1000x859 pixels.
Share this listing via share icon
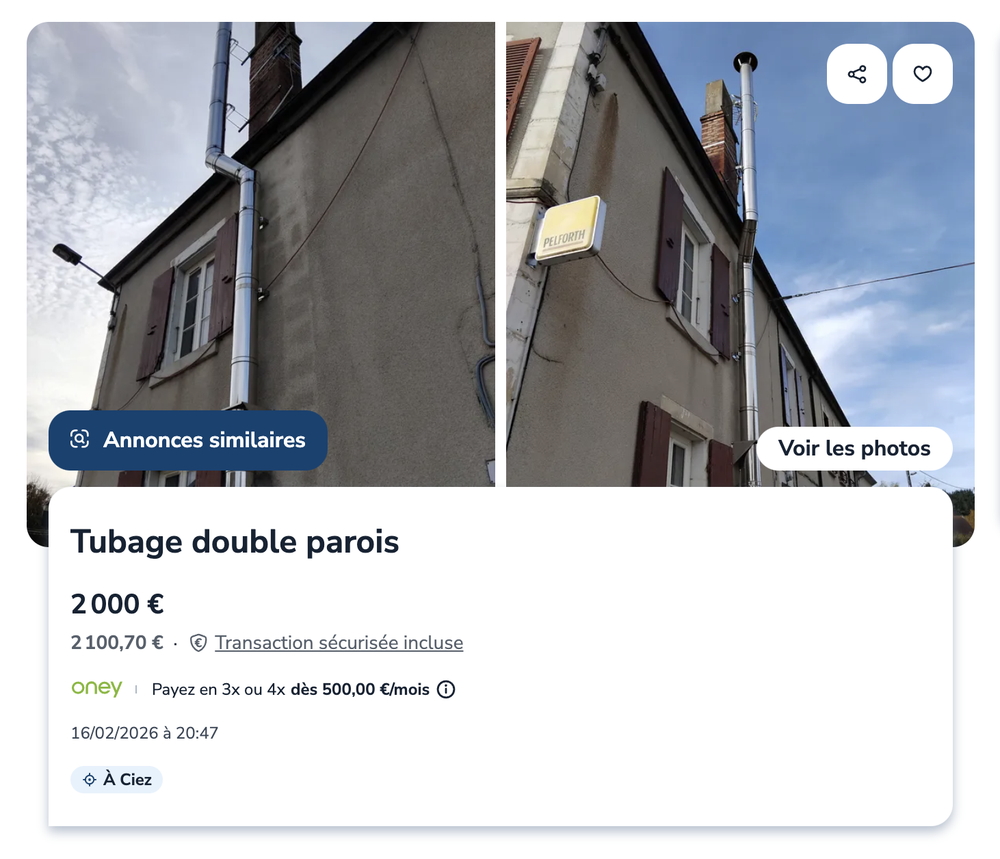[857, 74]
